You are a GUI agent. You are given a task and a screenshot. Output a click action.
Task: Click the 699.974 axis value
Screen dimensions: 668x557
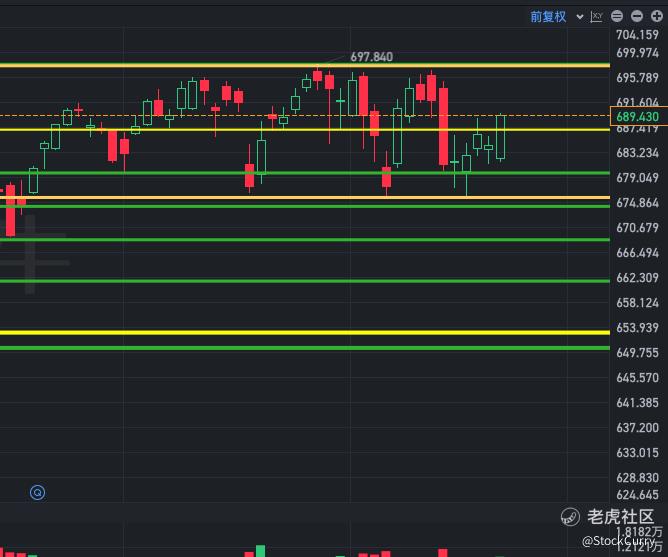(x=637, y=53)
